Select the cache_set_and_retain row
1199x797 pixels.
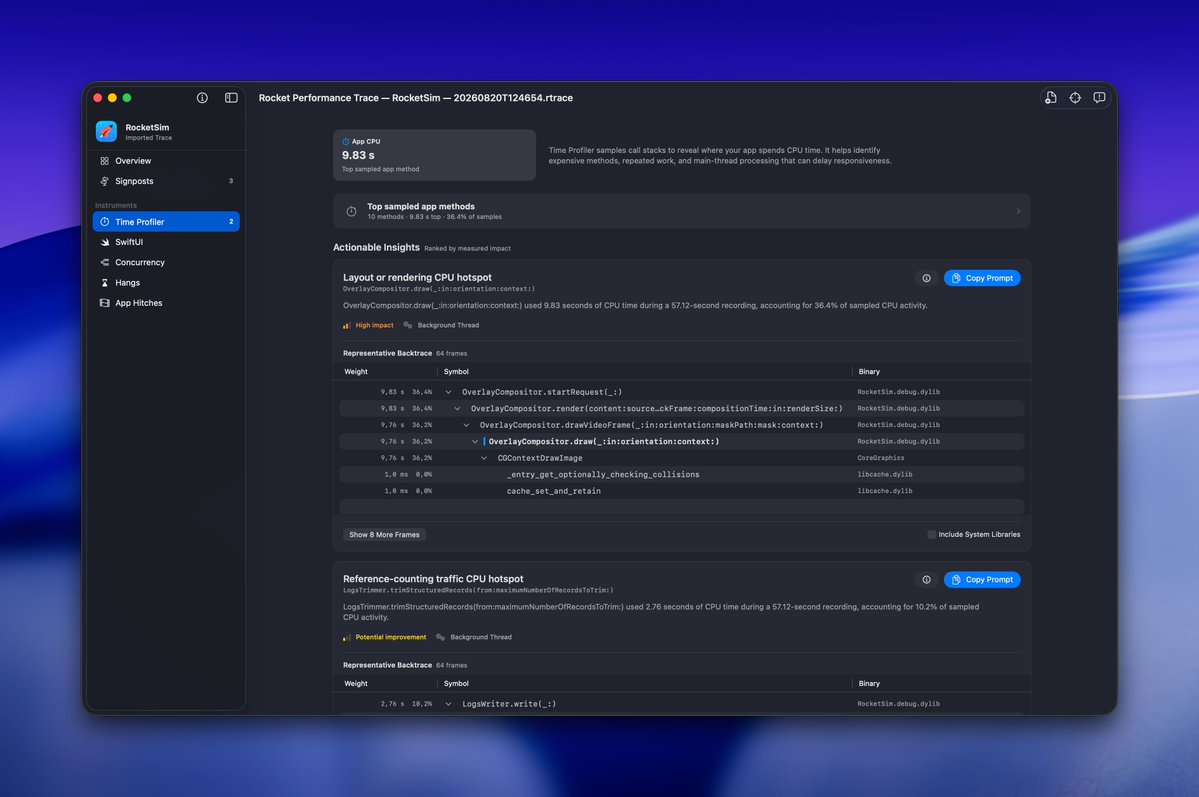coord(681,491)
